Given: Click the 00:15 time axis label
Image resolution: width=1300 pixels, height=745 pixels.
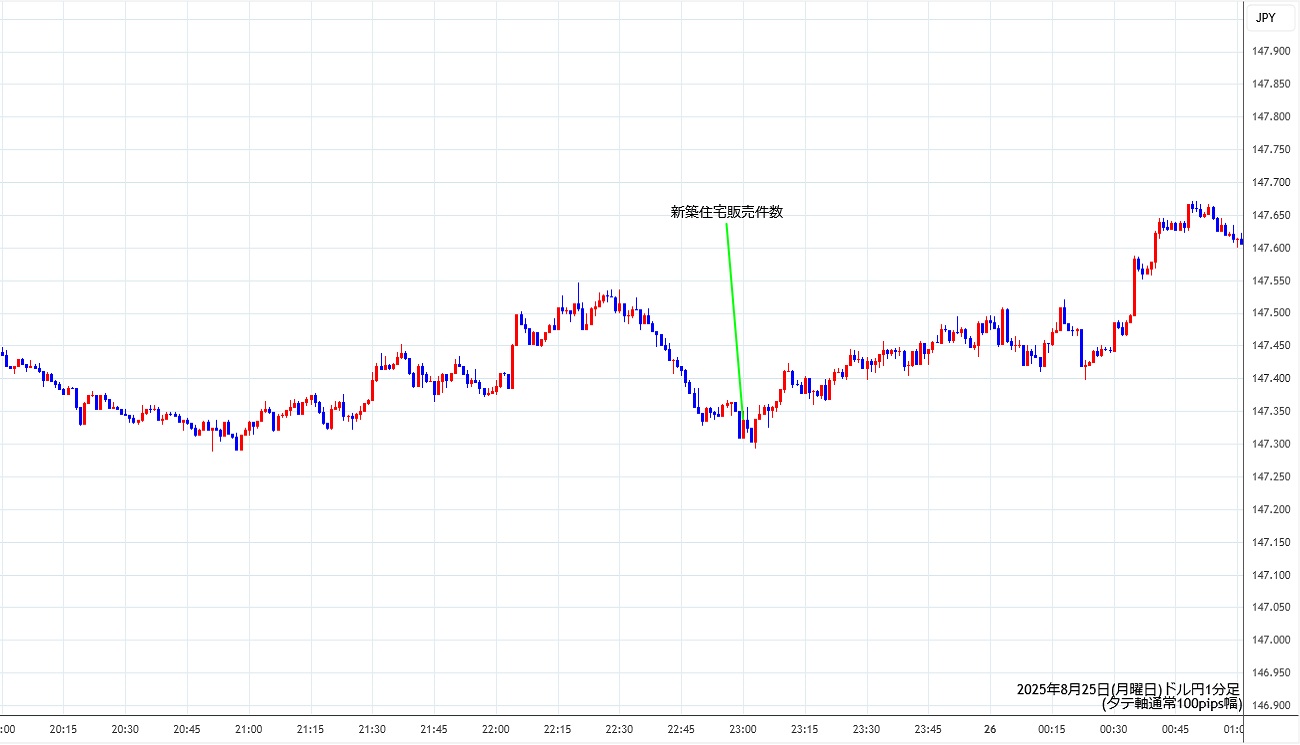Looking at the screenshot, I should [1051, 730].
